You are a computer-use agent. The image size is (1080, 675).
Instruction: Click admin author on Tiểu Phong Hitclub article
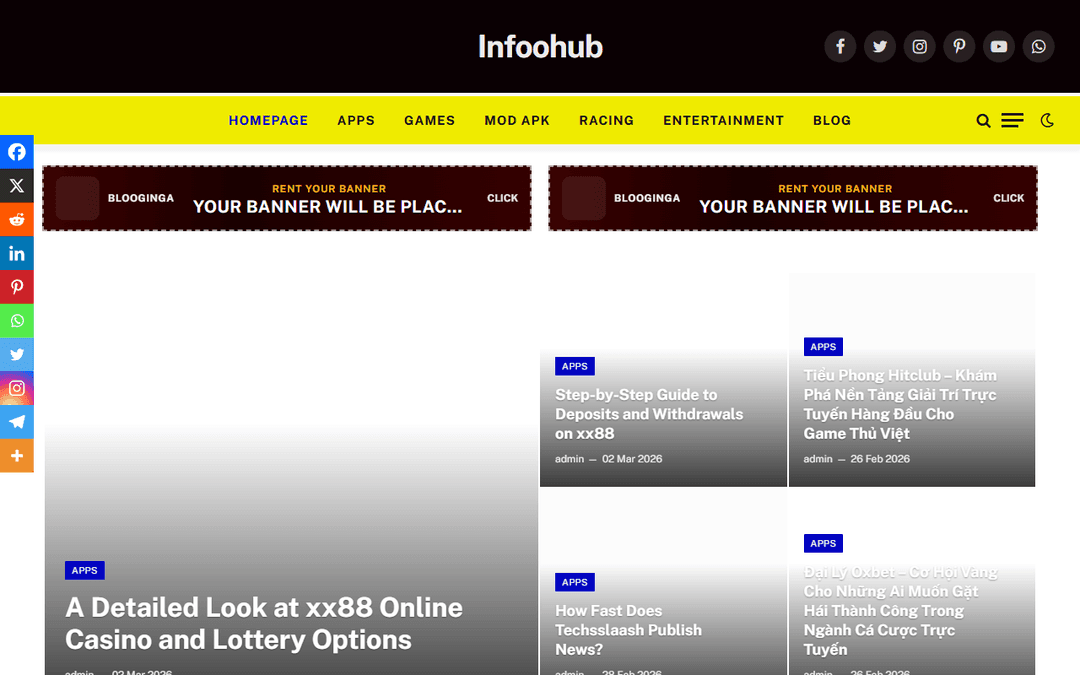tap(818, 459)
